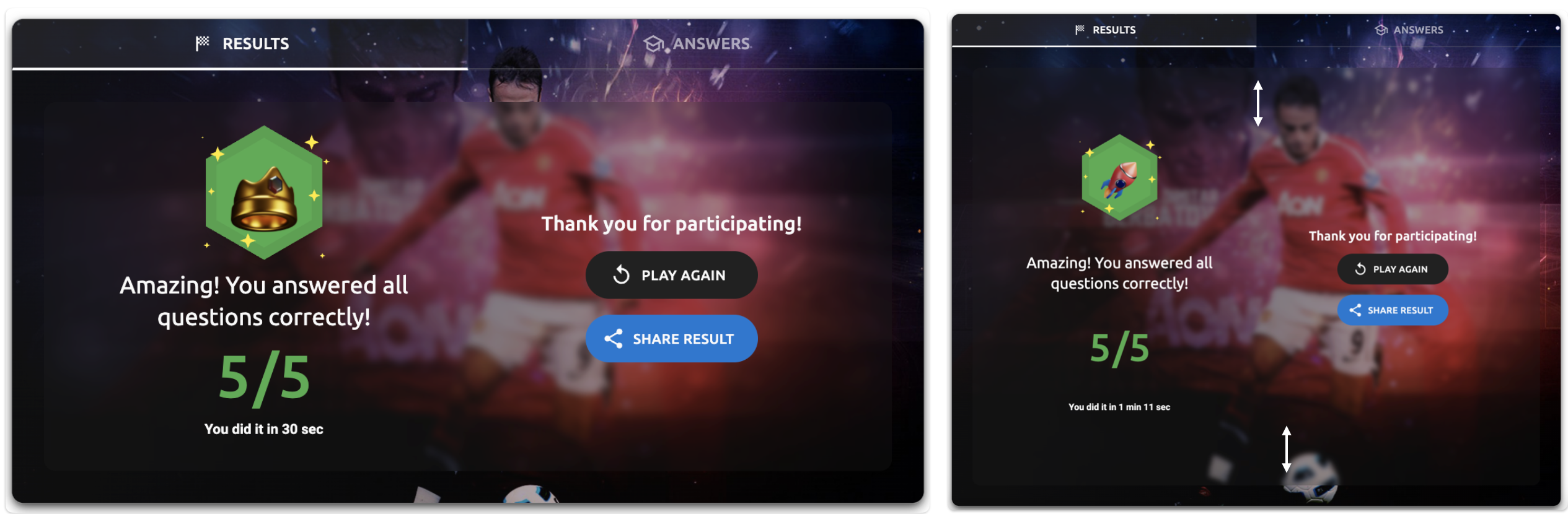The width and height of the screenshot is (1568, 514).
Task: Click the flag icon in right panel Results tab
Action: pyautogui.click(x=1080, y=30)
